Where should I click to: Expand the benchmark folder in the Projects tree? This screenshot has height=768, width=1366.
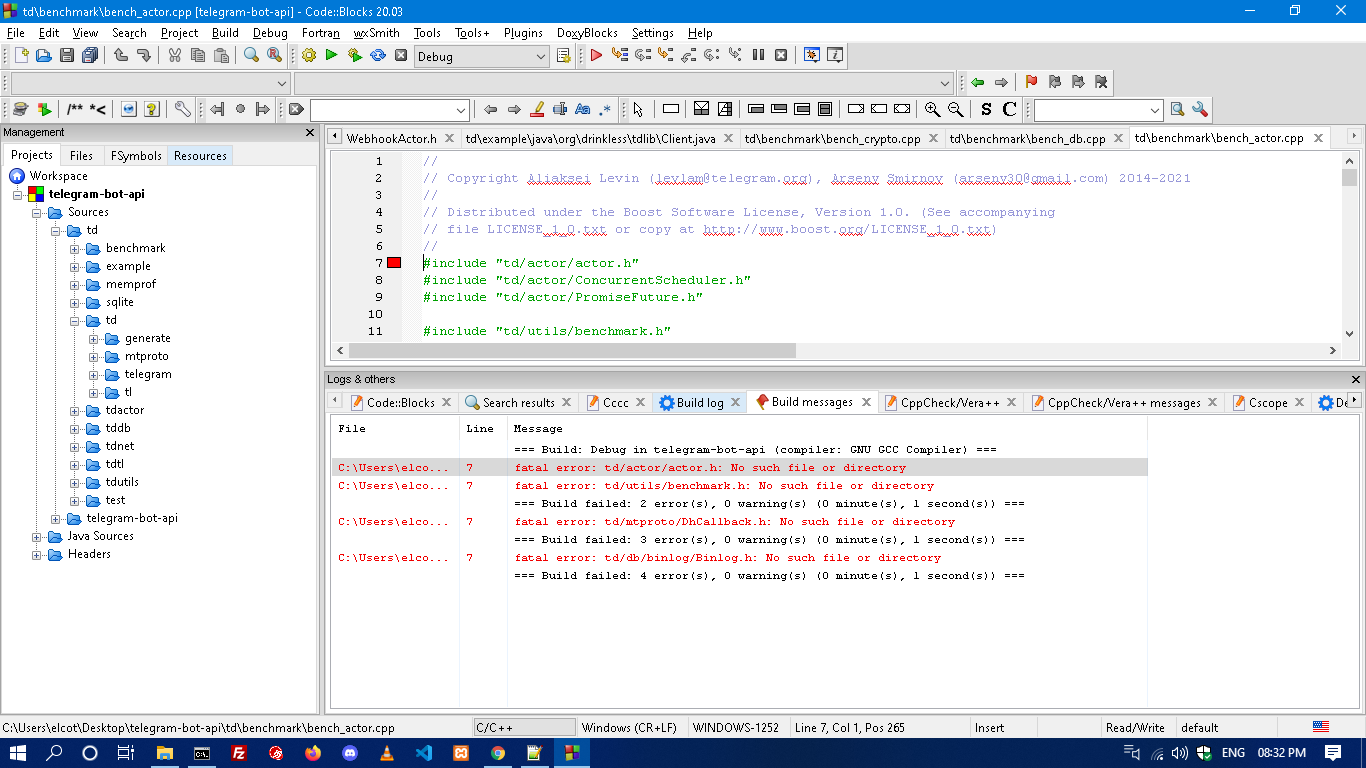[x=74, y=248]
